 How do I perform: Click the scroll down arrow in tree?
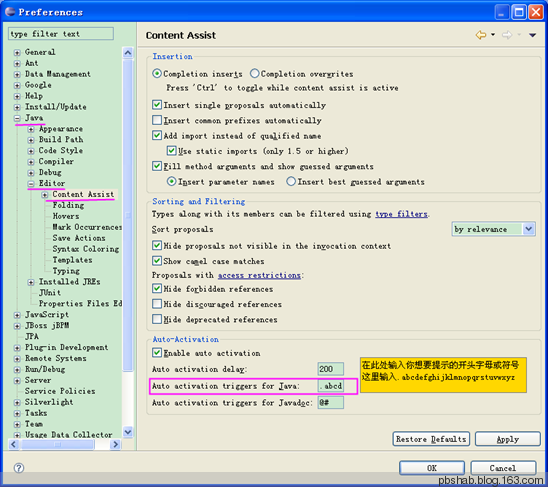tap(128, 432)
